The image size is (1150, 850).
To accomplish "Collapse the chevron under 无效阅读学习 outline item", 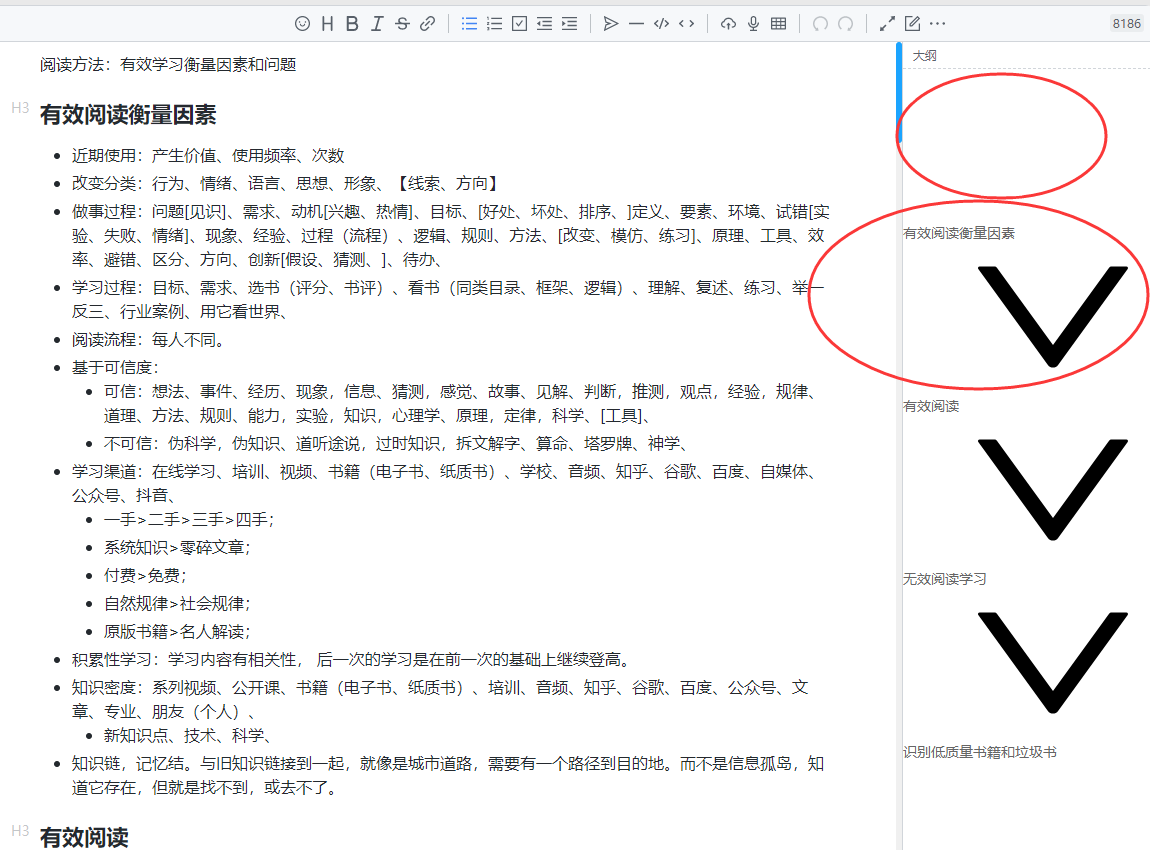I will tap(1052, 662).
